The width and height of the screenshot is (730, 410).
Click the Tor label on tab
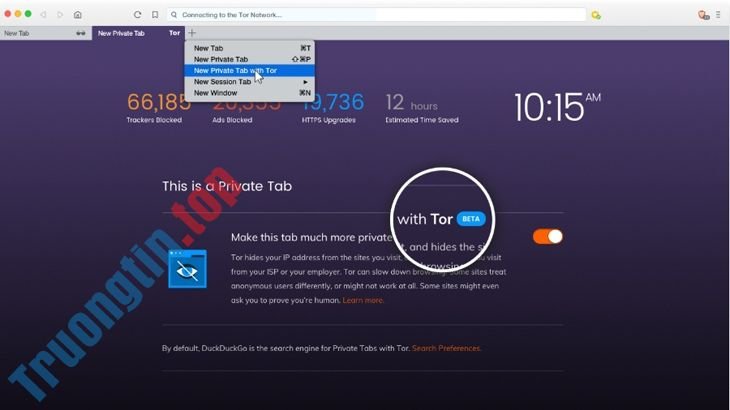[174, 33]
